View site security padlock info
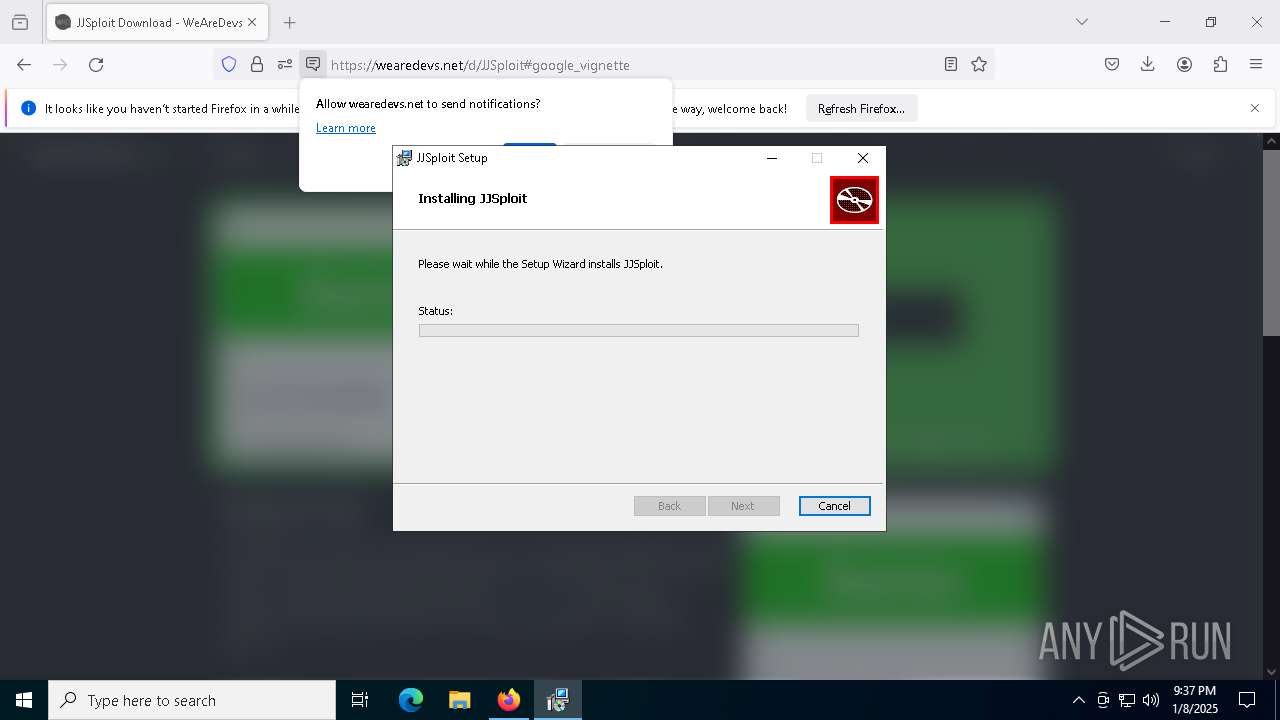This screenshot has width=1280, height=720. tap(257, 64)
